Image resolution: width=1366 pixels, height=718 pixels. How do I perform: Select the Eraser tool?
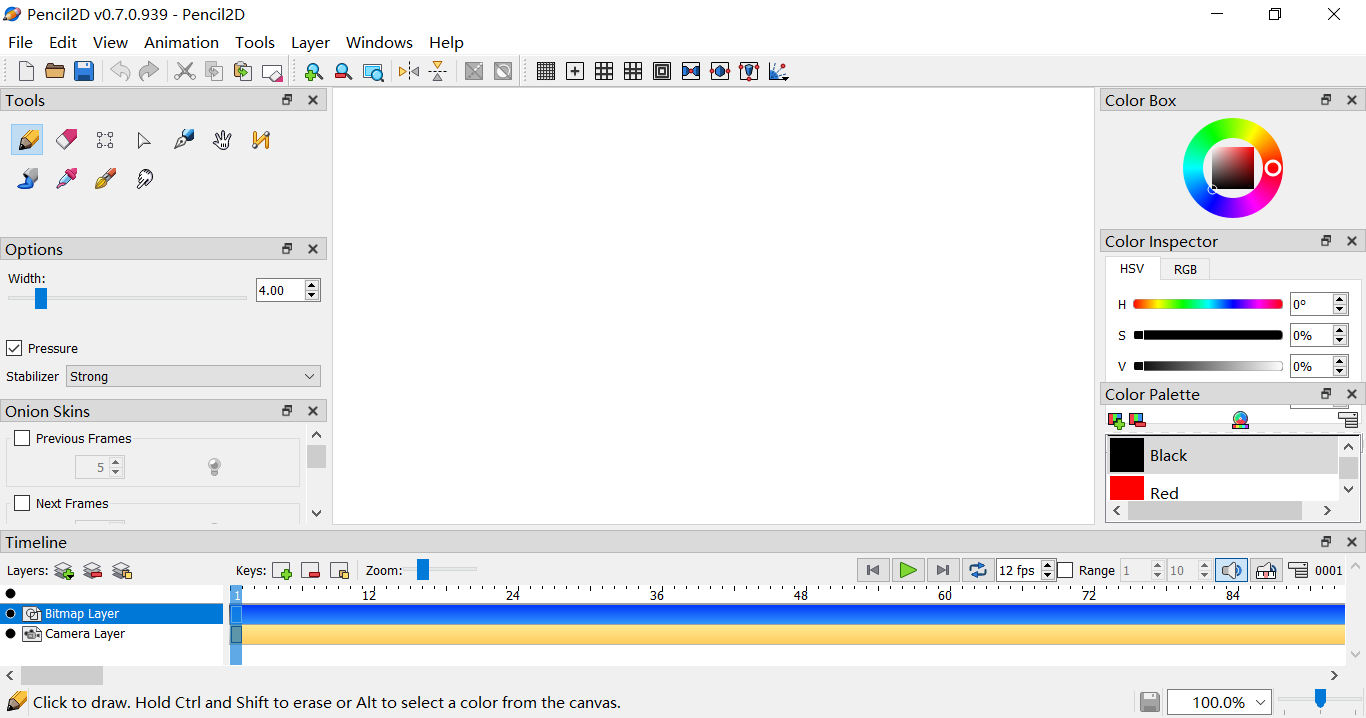pyautogui.click(x=66, y=140)
